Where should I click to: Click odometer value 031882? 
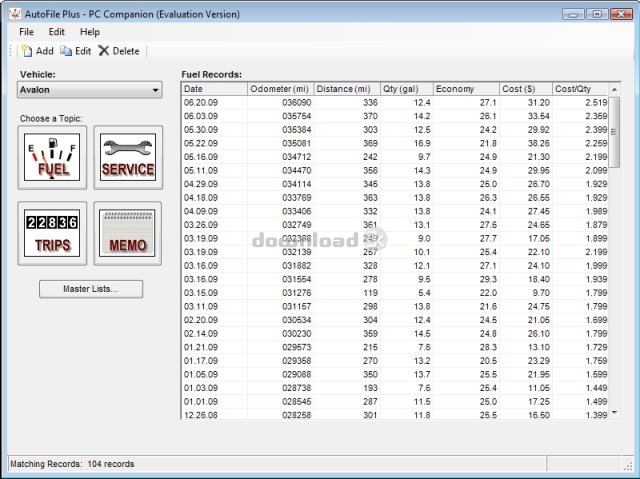pos(296,266)
